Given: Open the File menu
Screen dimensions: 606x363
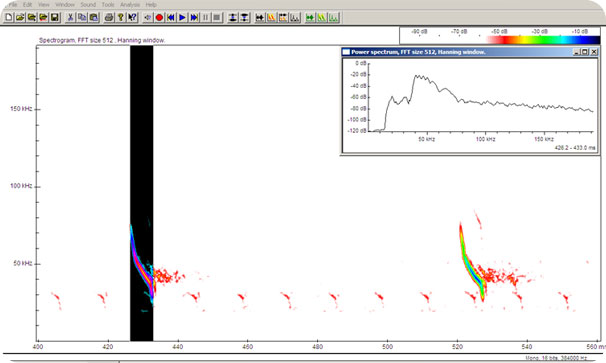Looking at the screenshot, I should point(13,5).
